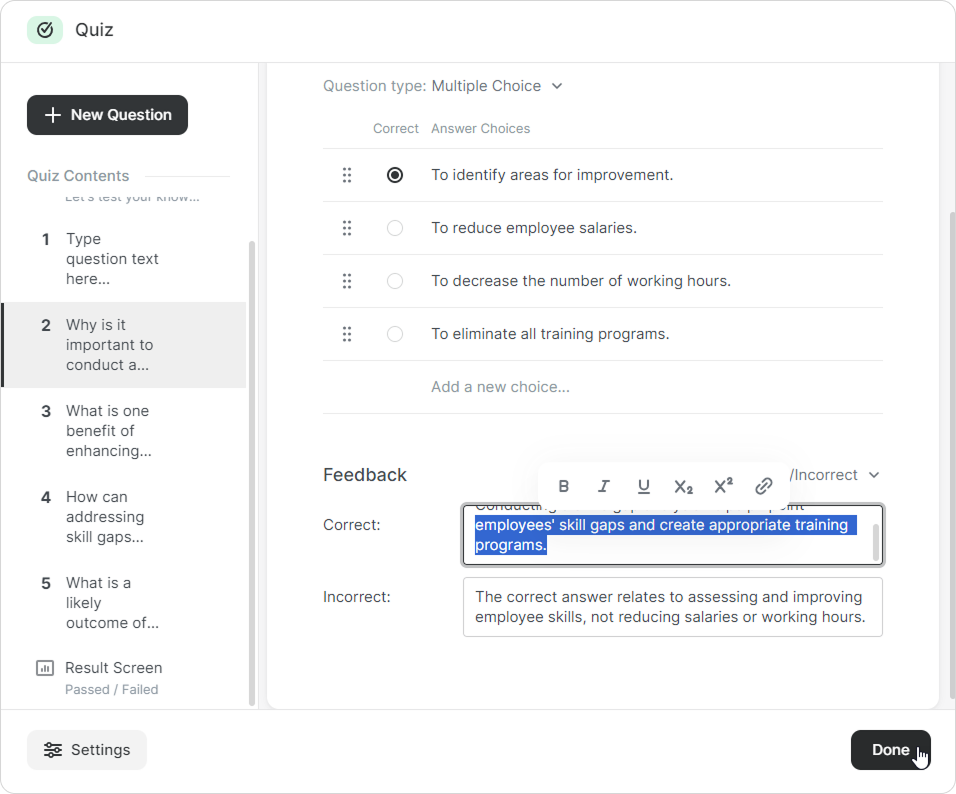Apply superscript formatting
This screenshot has height=794, width=956.
pos(723,486)
